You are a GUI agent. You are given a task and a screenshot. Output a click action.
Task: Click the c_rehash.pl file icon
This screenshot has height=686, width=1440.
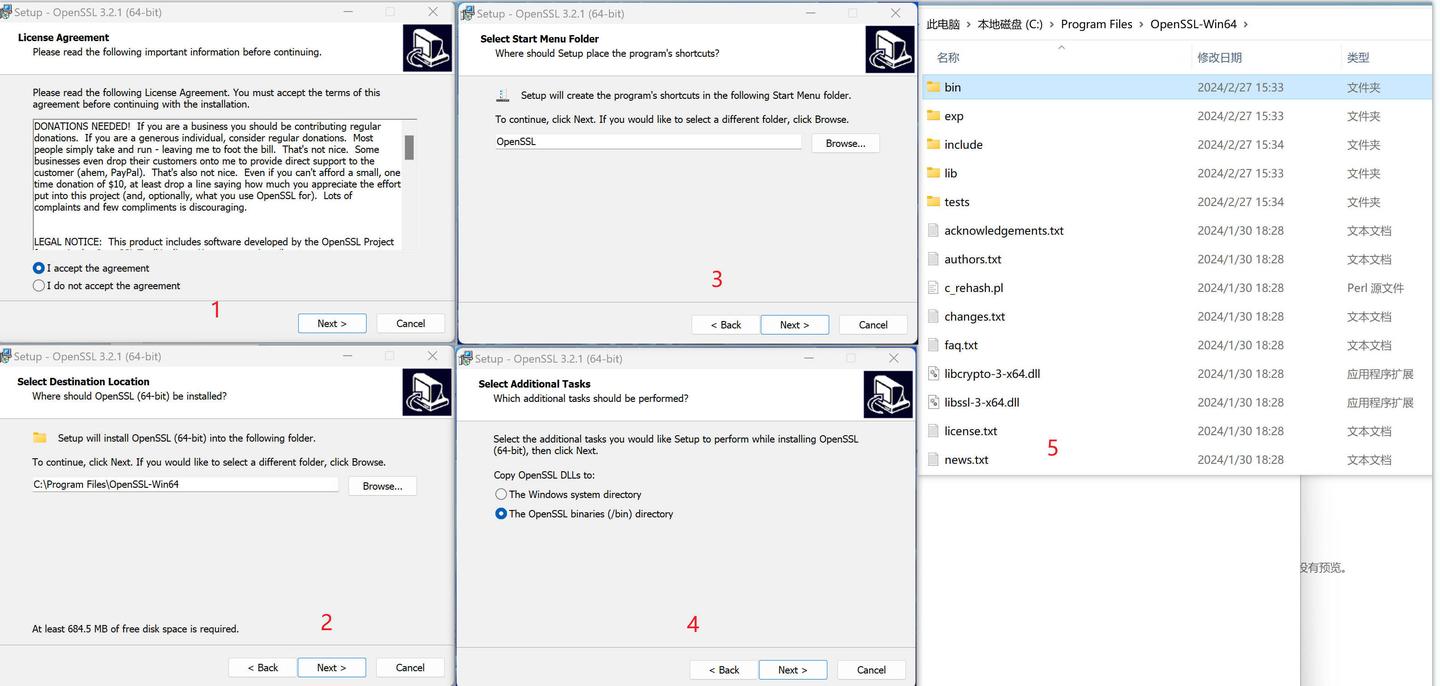coord(933,287)
